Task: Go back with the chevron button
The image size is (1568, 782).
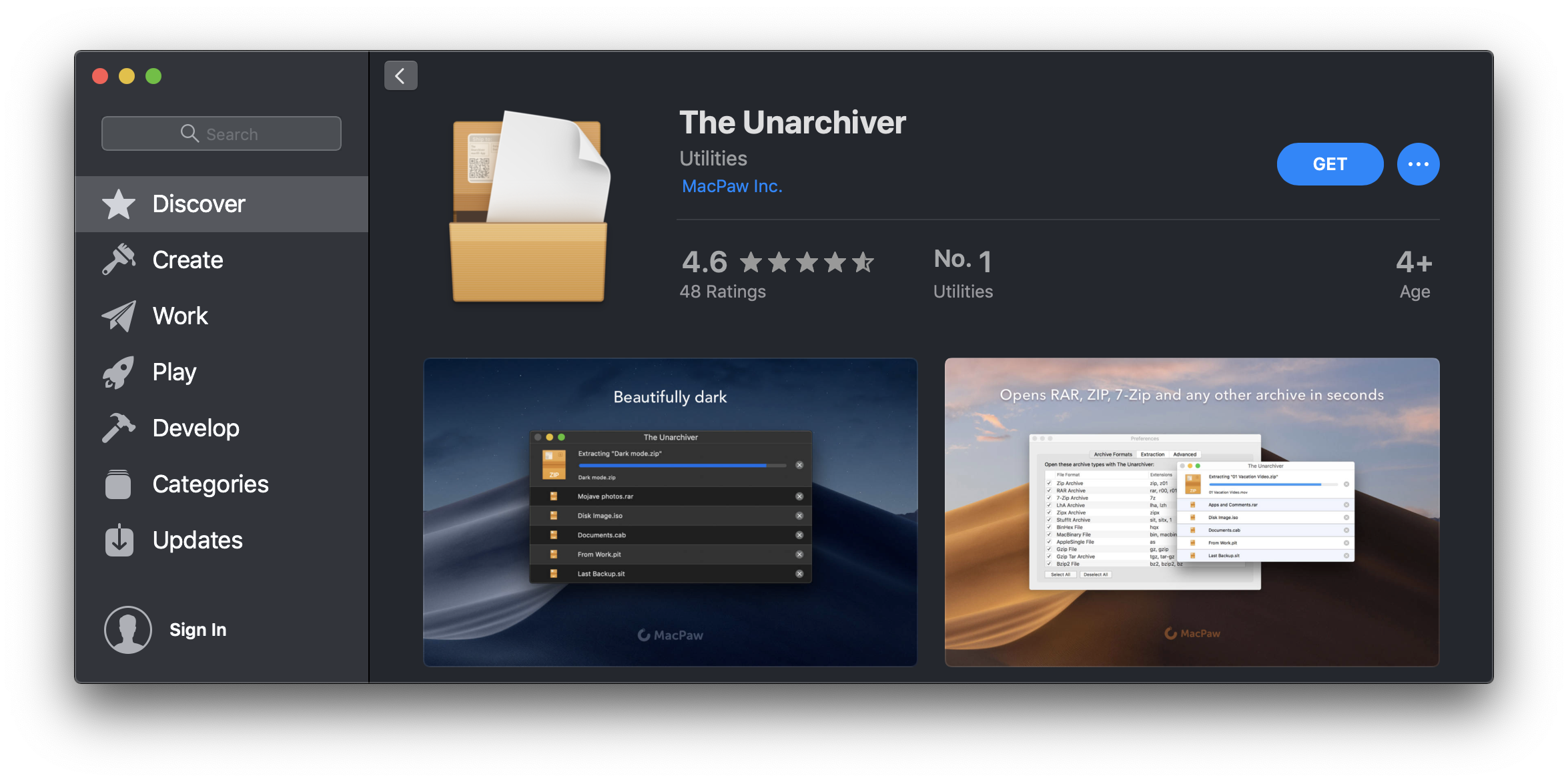Action: [x=400, y=75]
